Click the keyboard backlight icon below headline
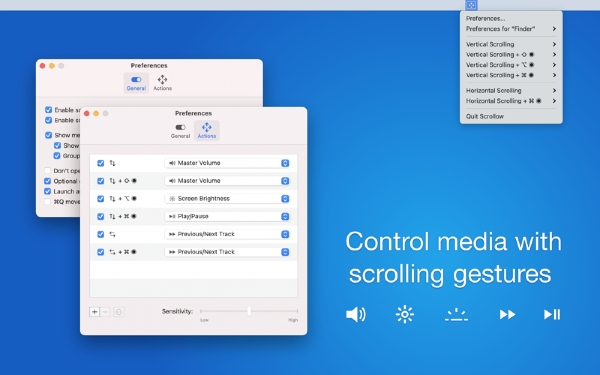 tap(456, 315)
